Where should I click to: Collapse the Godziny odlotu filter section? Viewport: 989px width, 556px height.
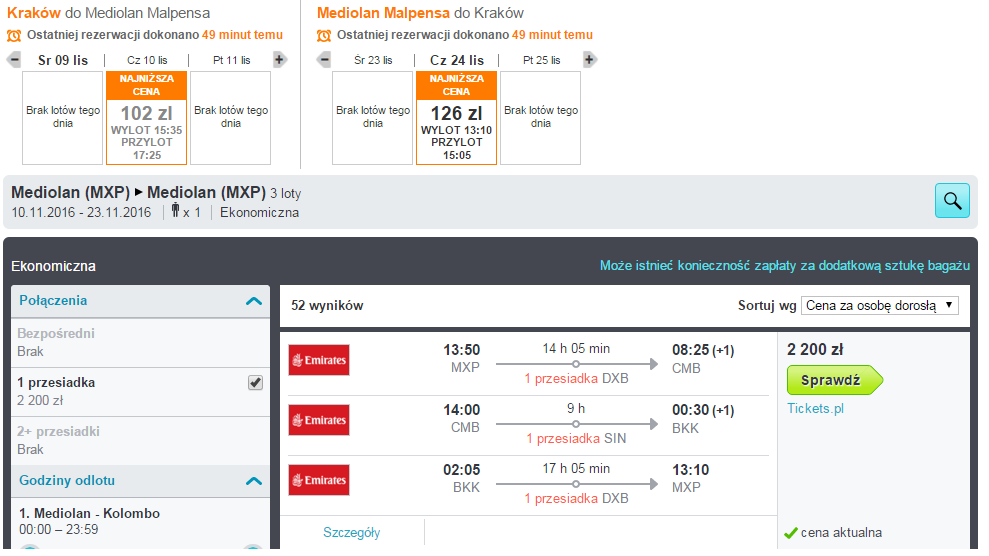pos(254,481)
